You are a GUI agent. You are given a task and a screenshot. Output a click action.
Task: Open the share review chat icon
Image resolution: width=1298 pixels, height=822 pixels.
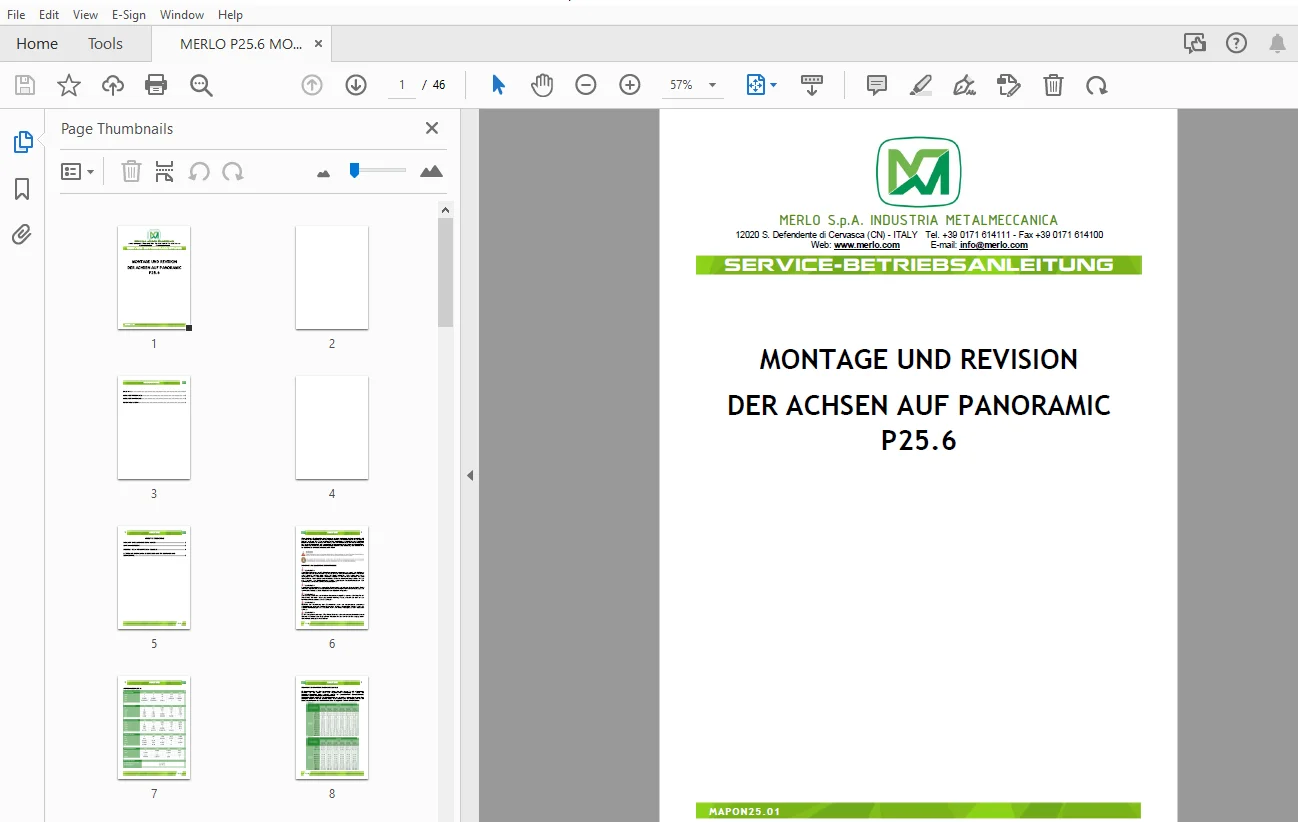tap(1194, 43)
